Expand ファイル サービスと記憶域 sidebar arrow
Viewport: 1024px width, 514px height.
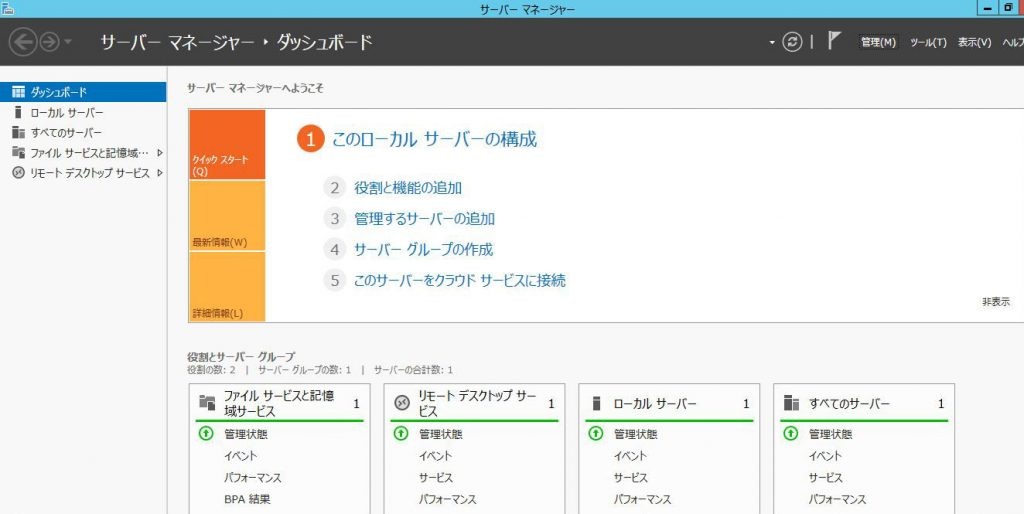(160, 153)
